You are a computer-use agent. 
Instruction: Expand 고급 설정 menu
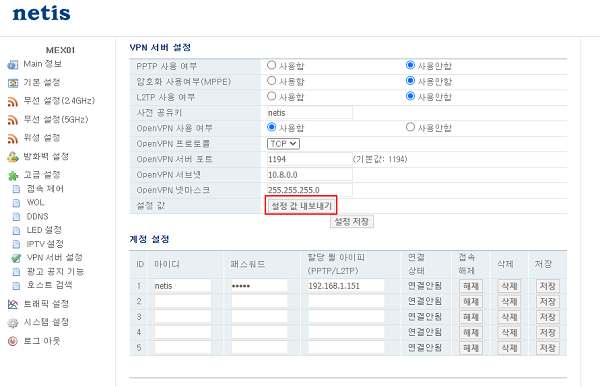(x=42, y=175)
